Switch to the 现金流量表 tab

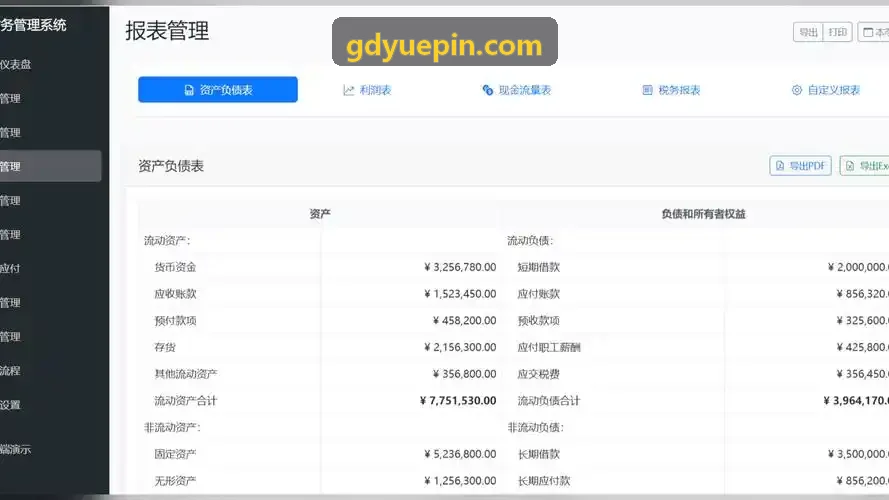[517, 90]
